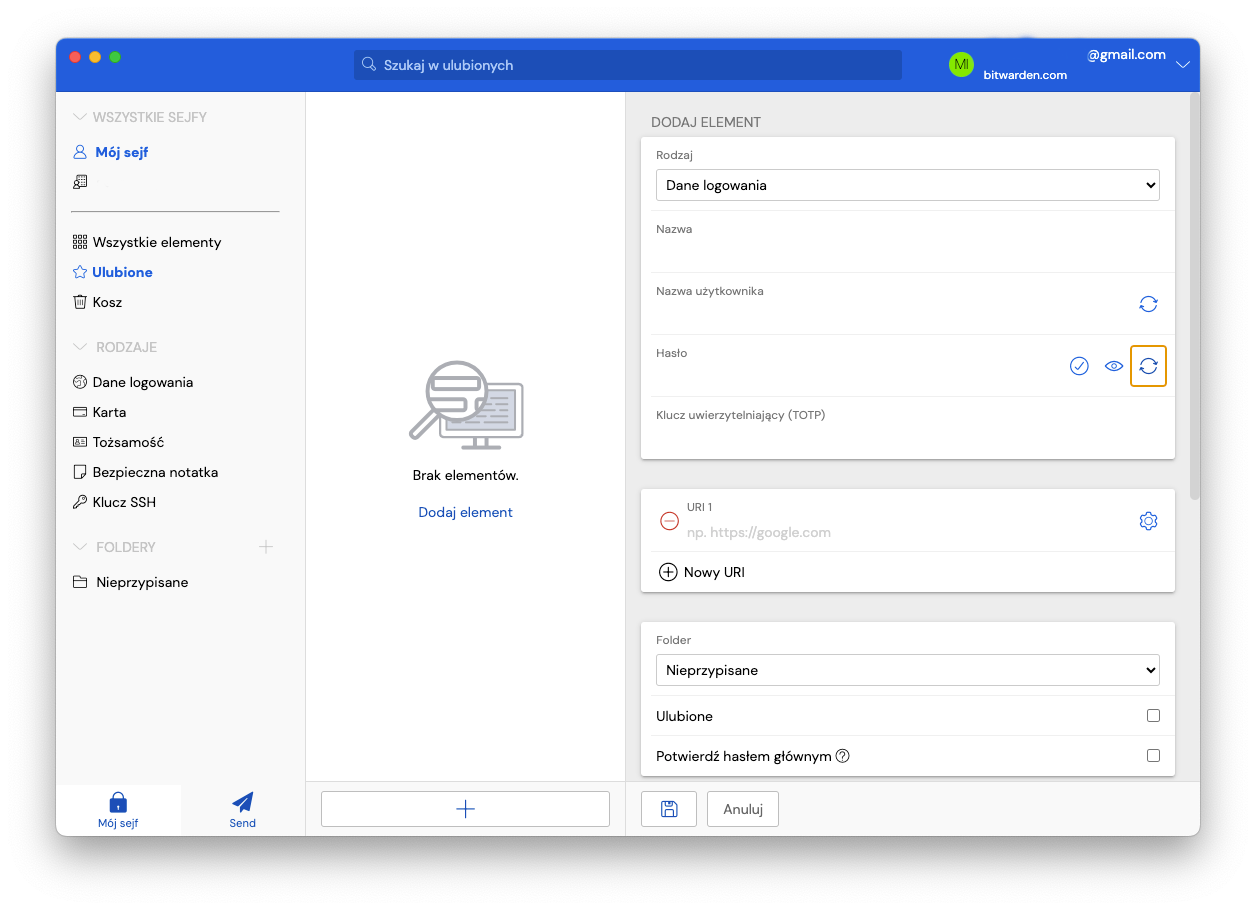Enable the Potwierdź hasłem głównym checkbox
Screen dimensions: 1256x910
point(1153,756)
